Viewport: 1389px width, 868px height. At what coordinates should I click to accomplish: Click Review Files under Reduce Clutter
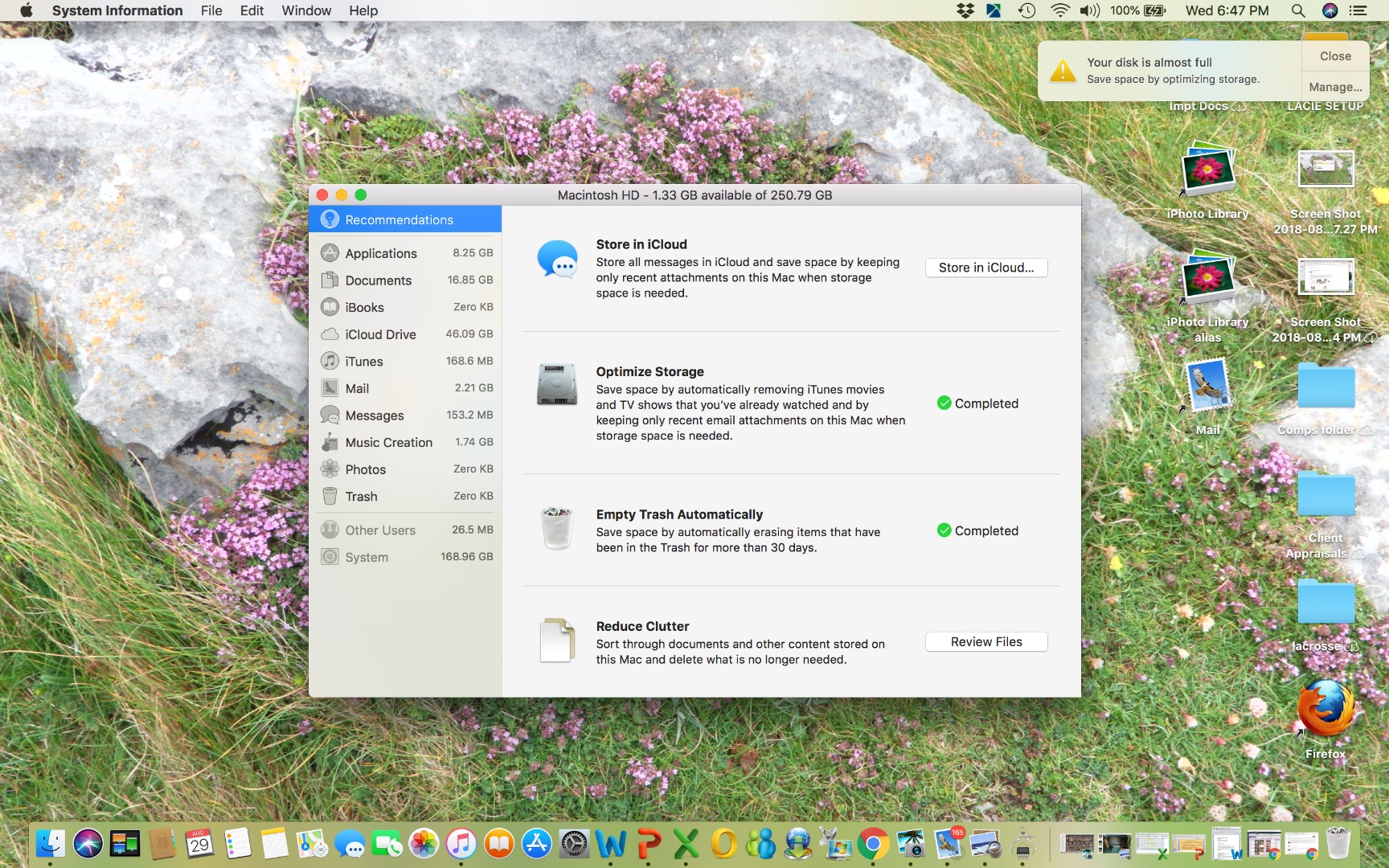coord(985,641)
